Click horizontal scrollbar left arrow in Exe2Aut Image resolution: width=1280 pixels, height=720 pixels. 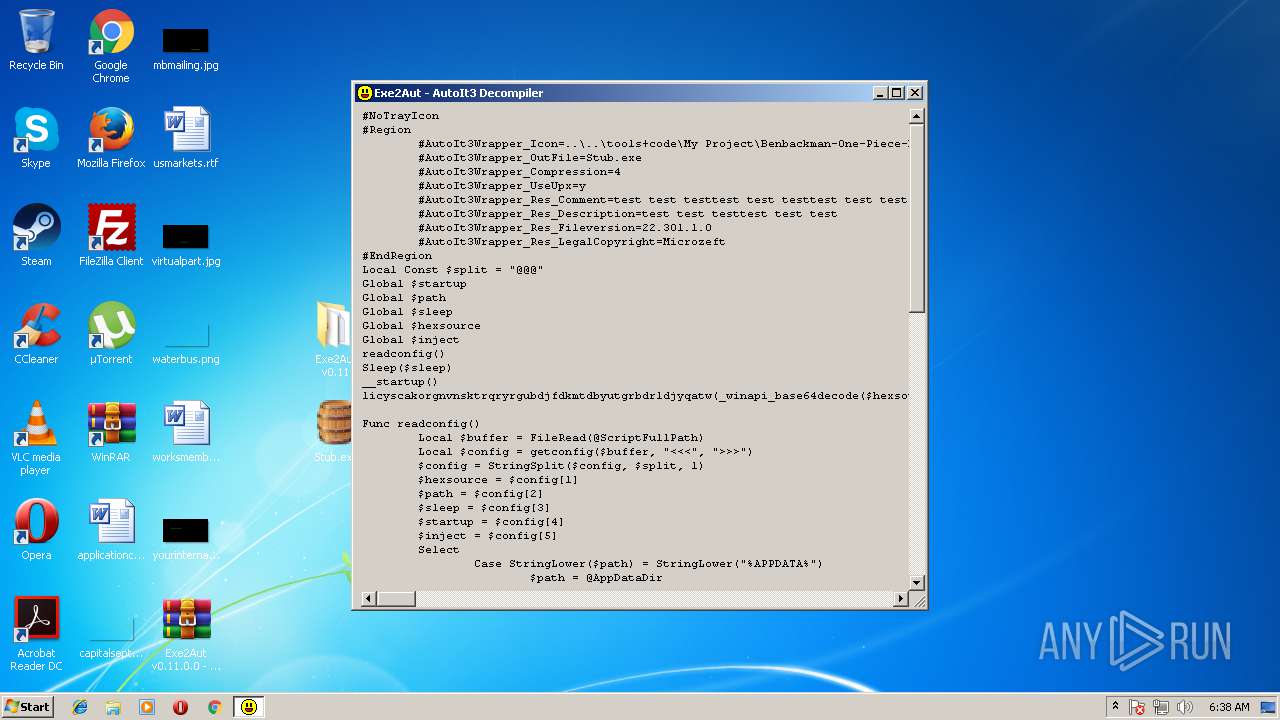coord(368,599)
